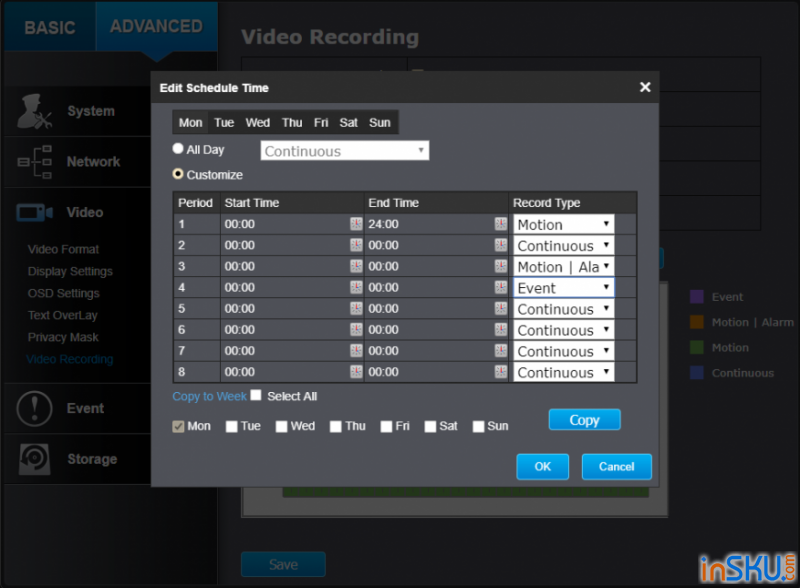Open the All Day record type dropdown

click(344, 151)
